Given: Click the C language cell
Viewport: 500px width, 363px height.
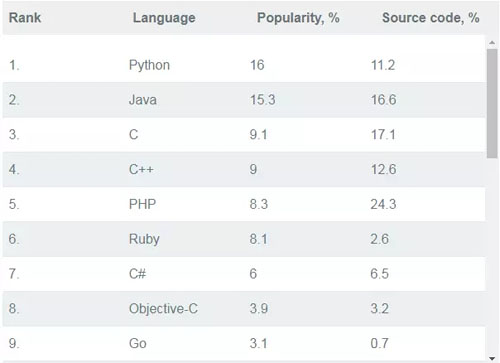Looking at the screenshot, I should tap(133, 135).
